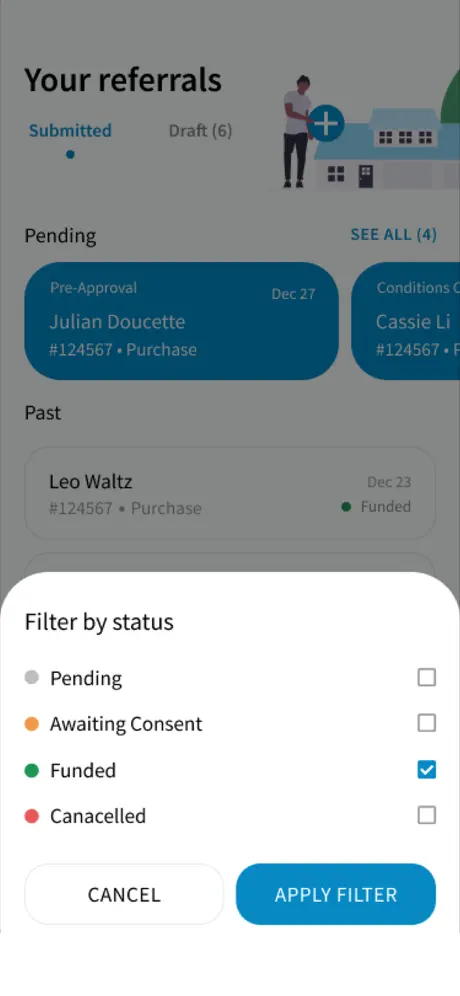Uncheck the Funded filter checkbox
Image resolution: width=460 pixels, height=996 pixels.
(x=427, y=770)
